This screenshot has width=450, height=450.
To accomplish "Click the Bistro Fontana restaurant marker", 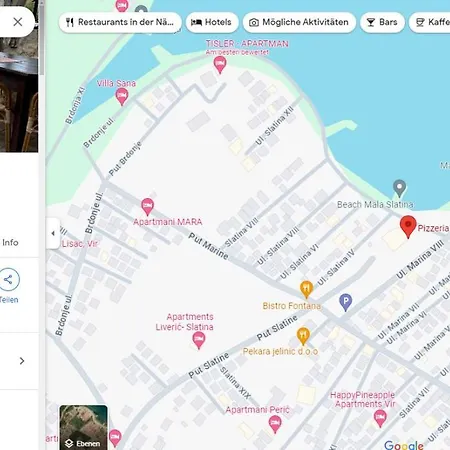I will point(306,289).
